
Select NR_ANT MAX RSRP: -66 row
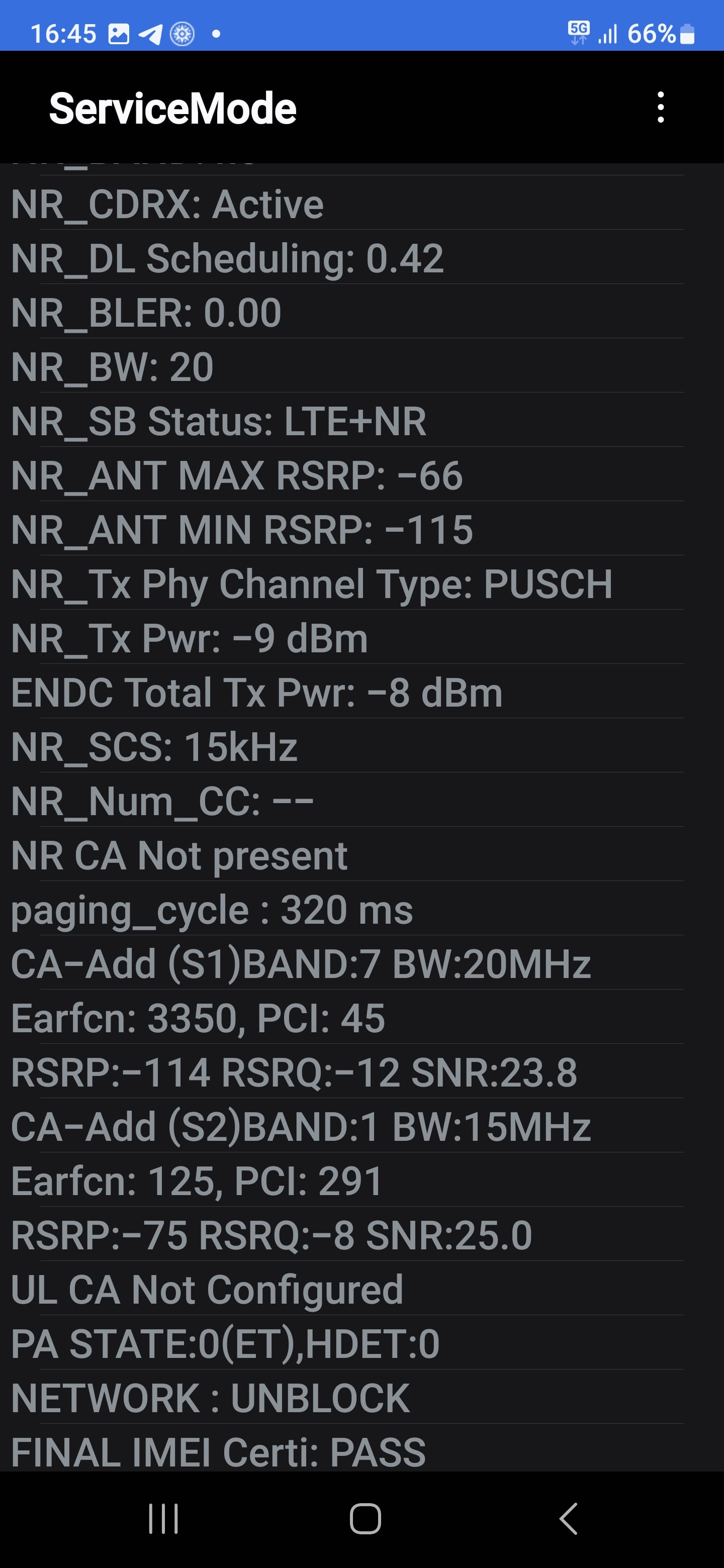(x=347, y=475)
